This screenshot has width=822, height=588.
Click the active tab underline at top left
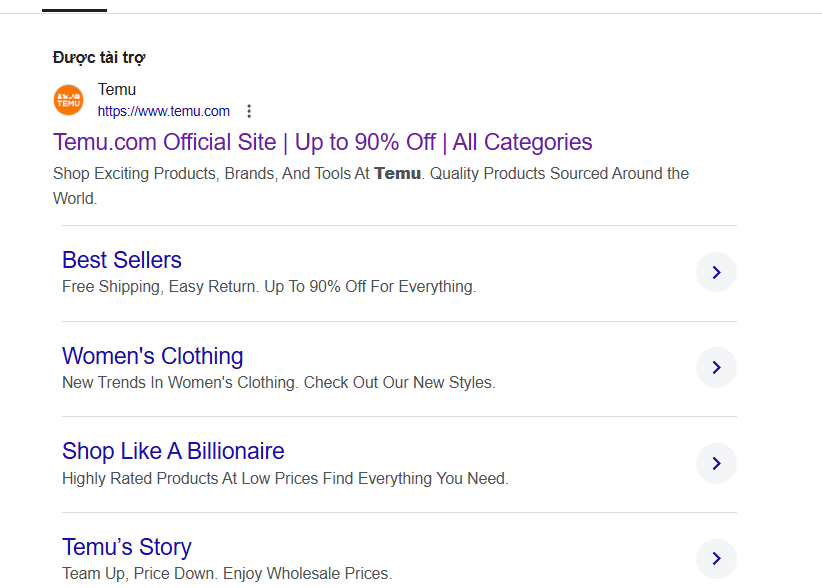[74, 10]
